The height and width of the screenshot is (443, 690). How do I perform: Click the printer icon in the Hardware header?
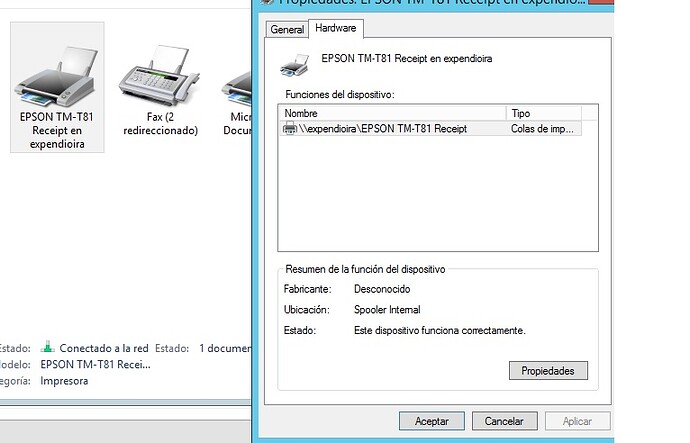(x=294, y=65)
